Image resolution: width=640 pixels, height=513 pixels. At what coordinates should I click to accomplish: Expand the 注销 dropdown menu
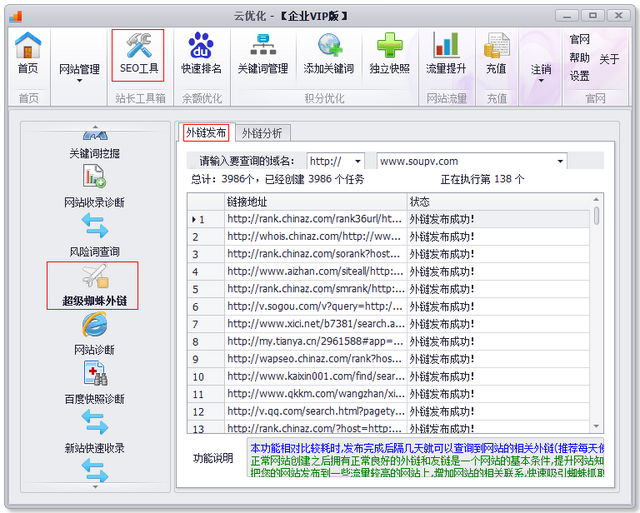pos(541,81)
